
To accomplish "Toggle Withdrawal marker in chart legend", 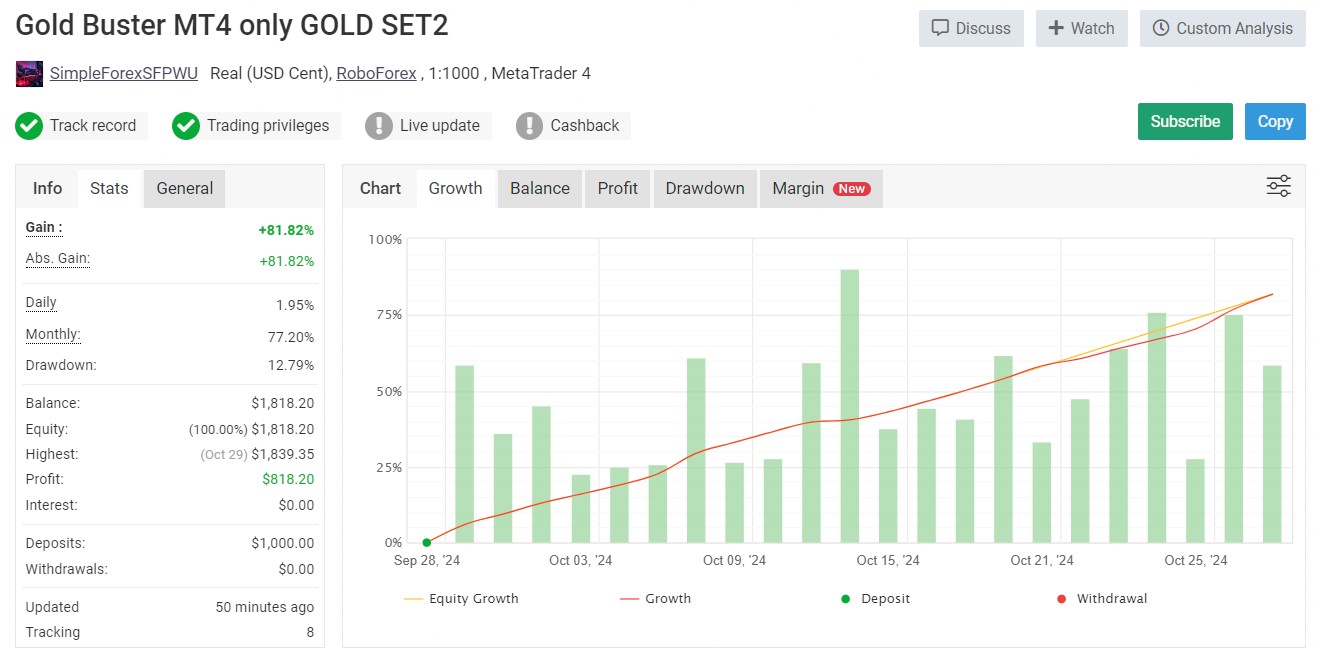I will coord(1102,599).
